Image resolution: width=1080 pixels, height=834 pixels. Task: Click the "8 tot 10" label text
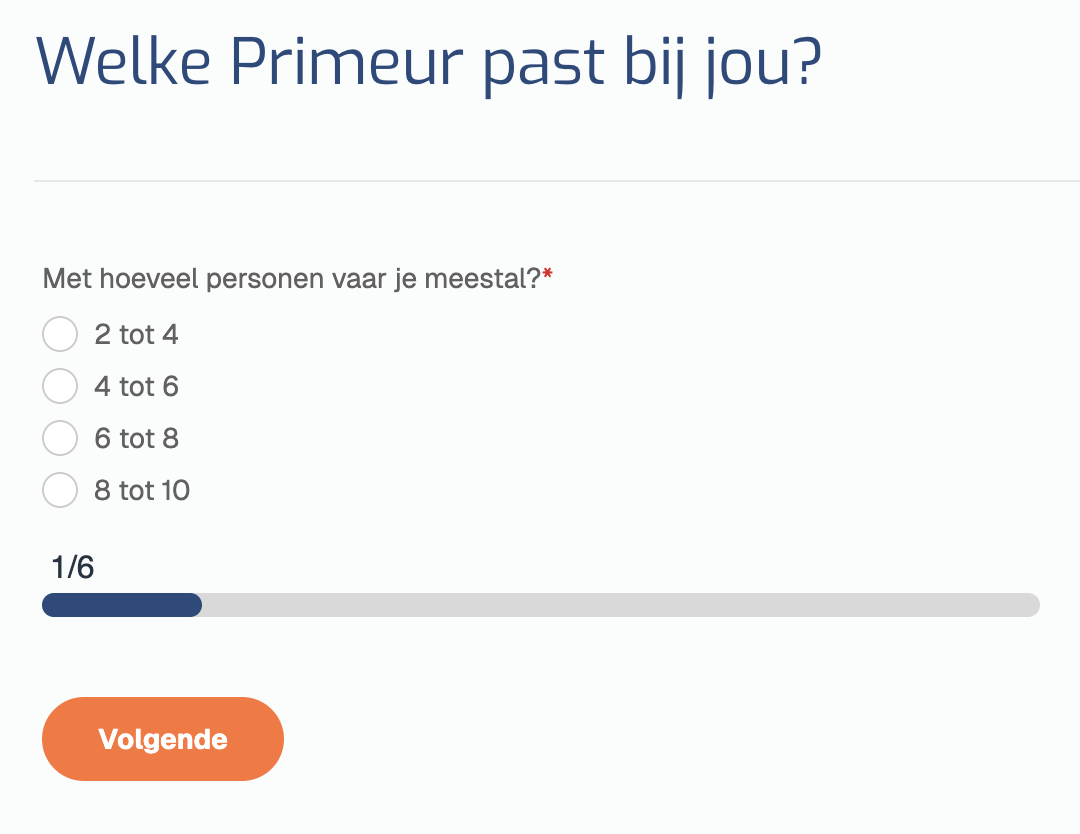pyautogui.click(x=142, y=491)
